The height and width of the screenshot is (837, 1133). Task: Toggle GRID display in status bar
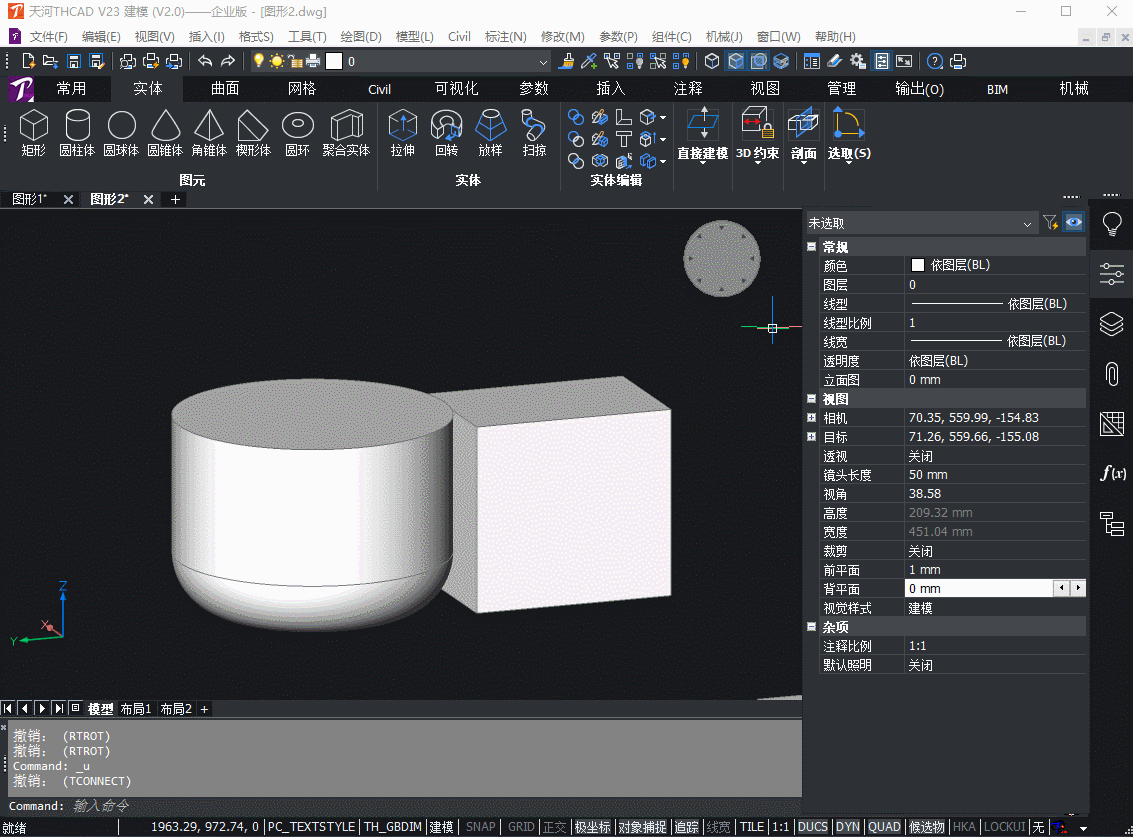521,827
